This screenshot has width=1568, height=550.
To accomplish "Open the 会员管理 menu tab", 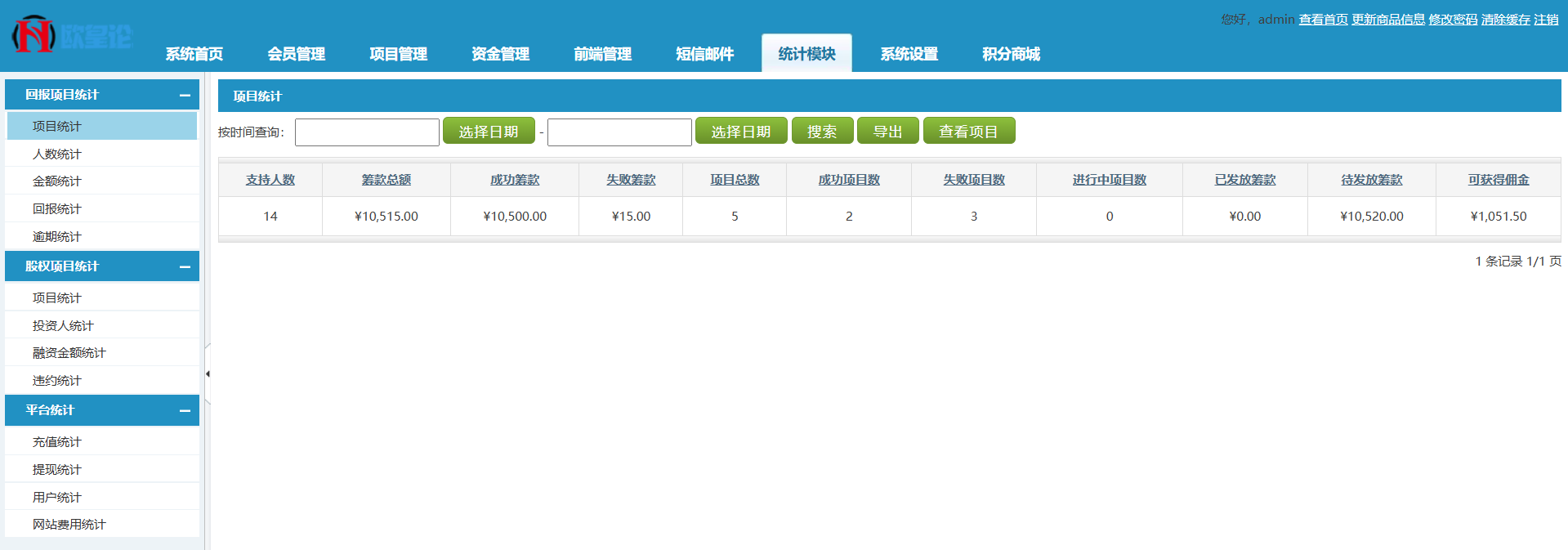I will (x=296, y=54).
